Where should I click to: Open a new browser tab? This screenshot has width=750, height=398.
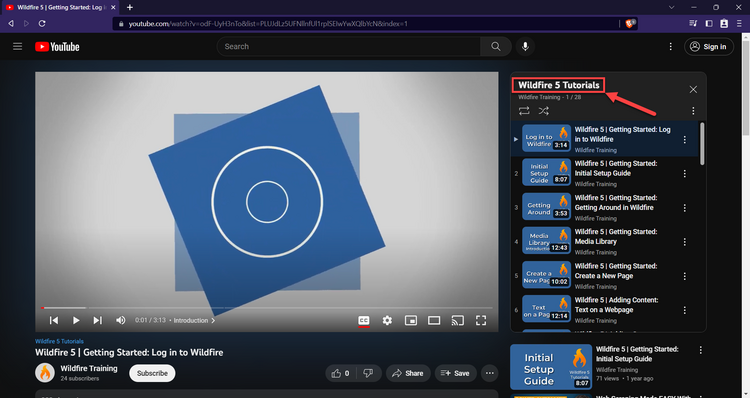[x=130, y=7]
